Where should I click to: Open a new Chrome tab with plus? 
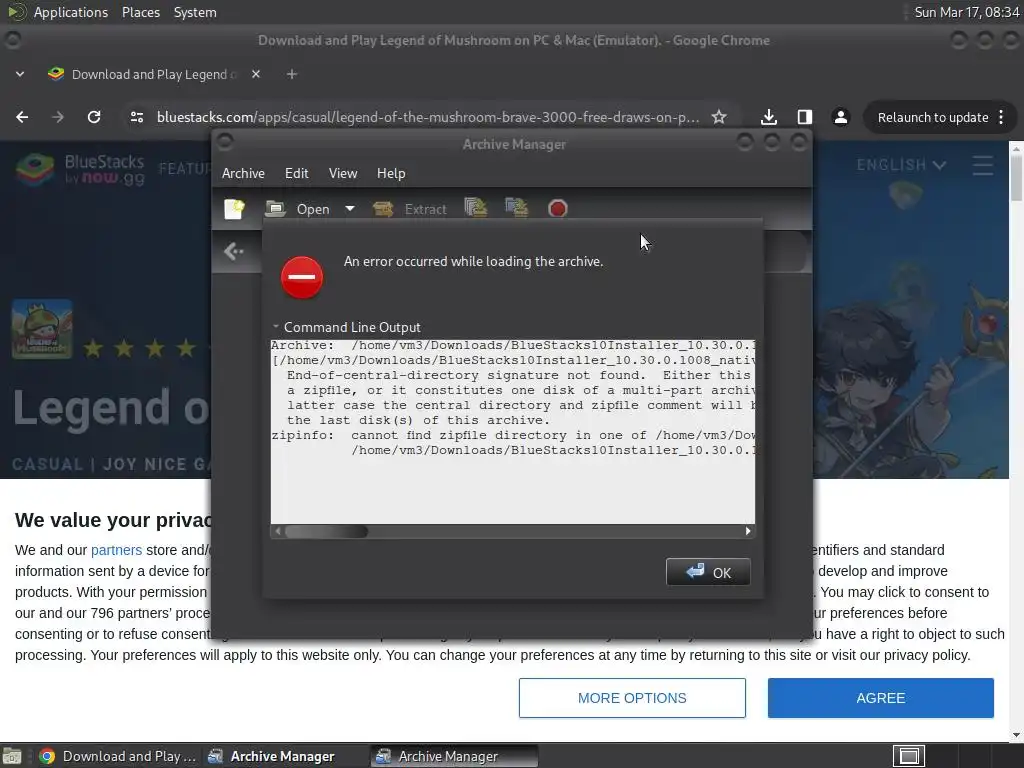[x=292, y=74]
